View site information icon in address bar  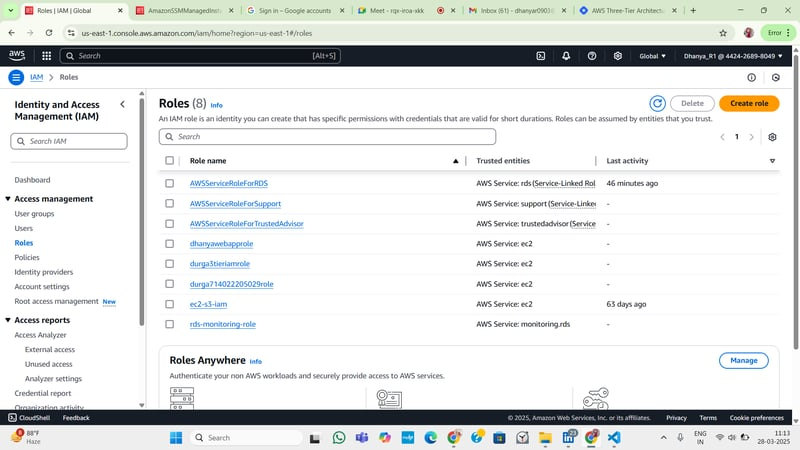tap(71, 33)
